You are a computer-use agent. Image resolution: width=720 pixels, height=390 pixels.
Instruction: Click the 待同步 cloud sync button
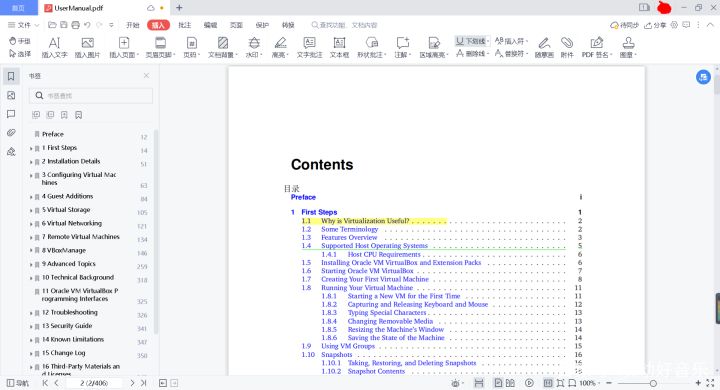(624, 25)
